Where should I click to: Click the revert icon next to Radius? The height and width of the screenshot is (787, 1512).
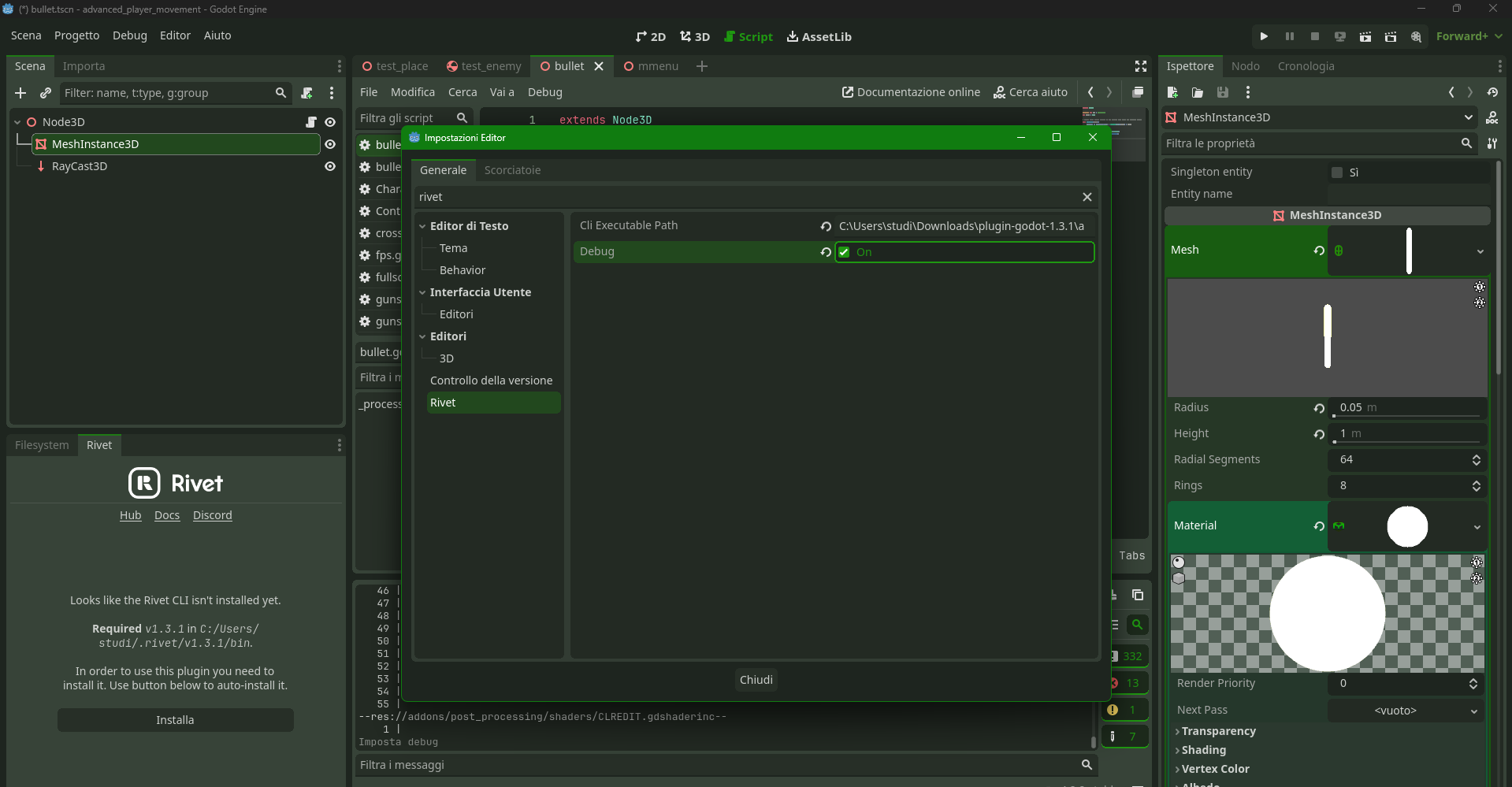tap(1319, 408)
